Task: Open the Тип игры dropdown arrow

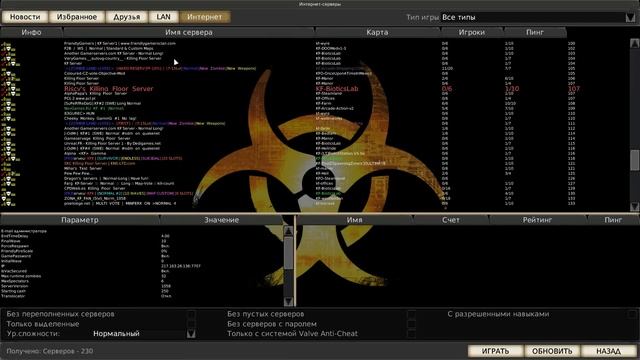Action: pos(630,18)
